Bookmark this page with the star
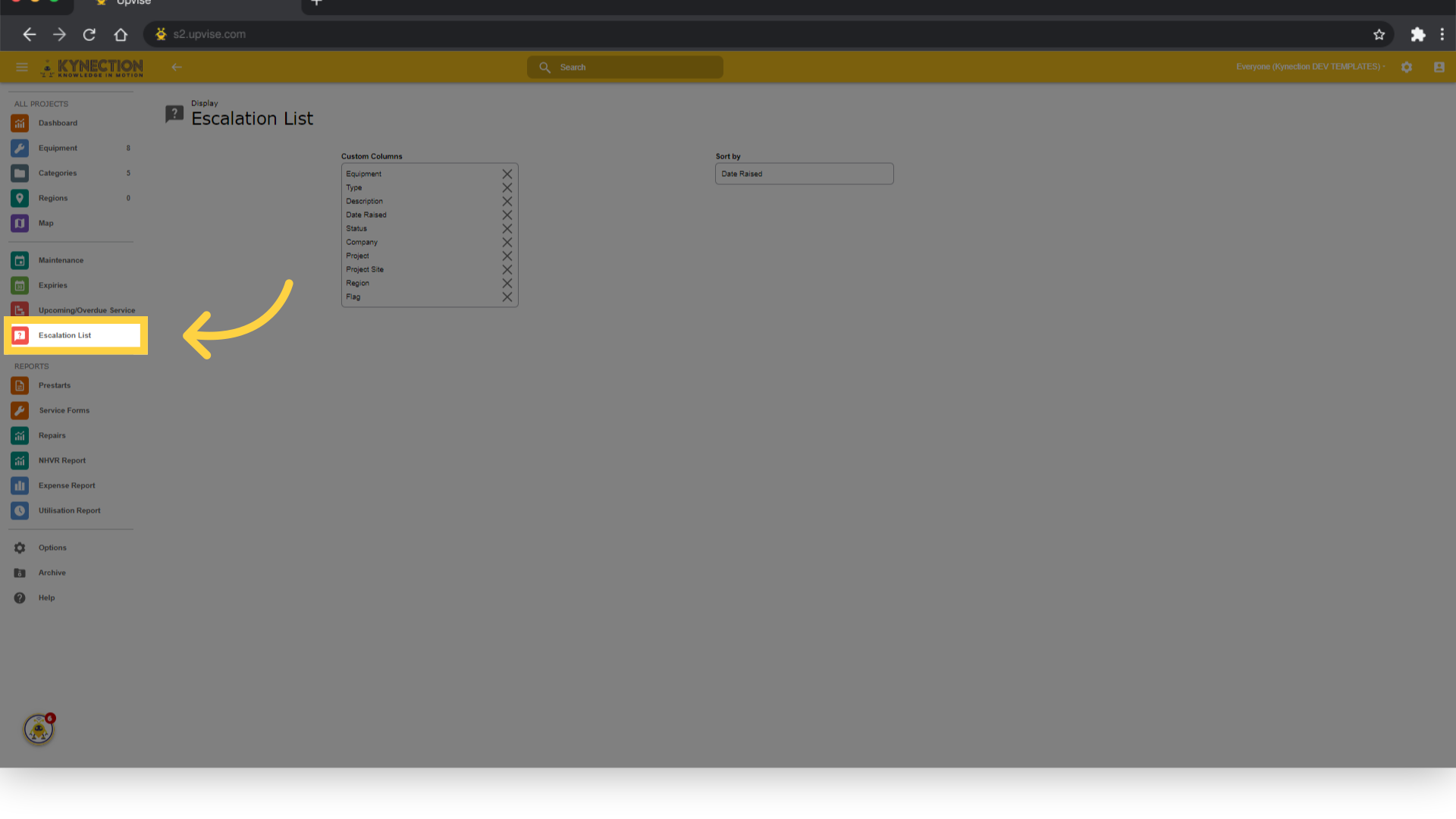Viewport: 1456px width, 819px height. (x=1379, y=34)
